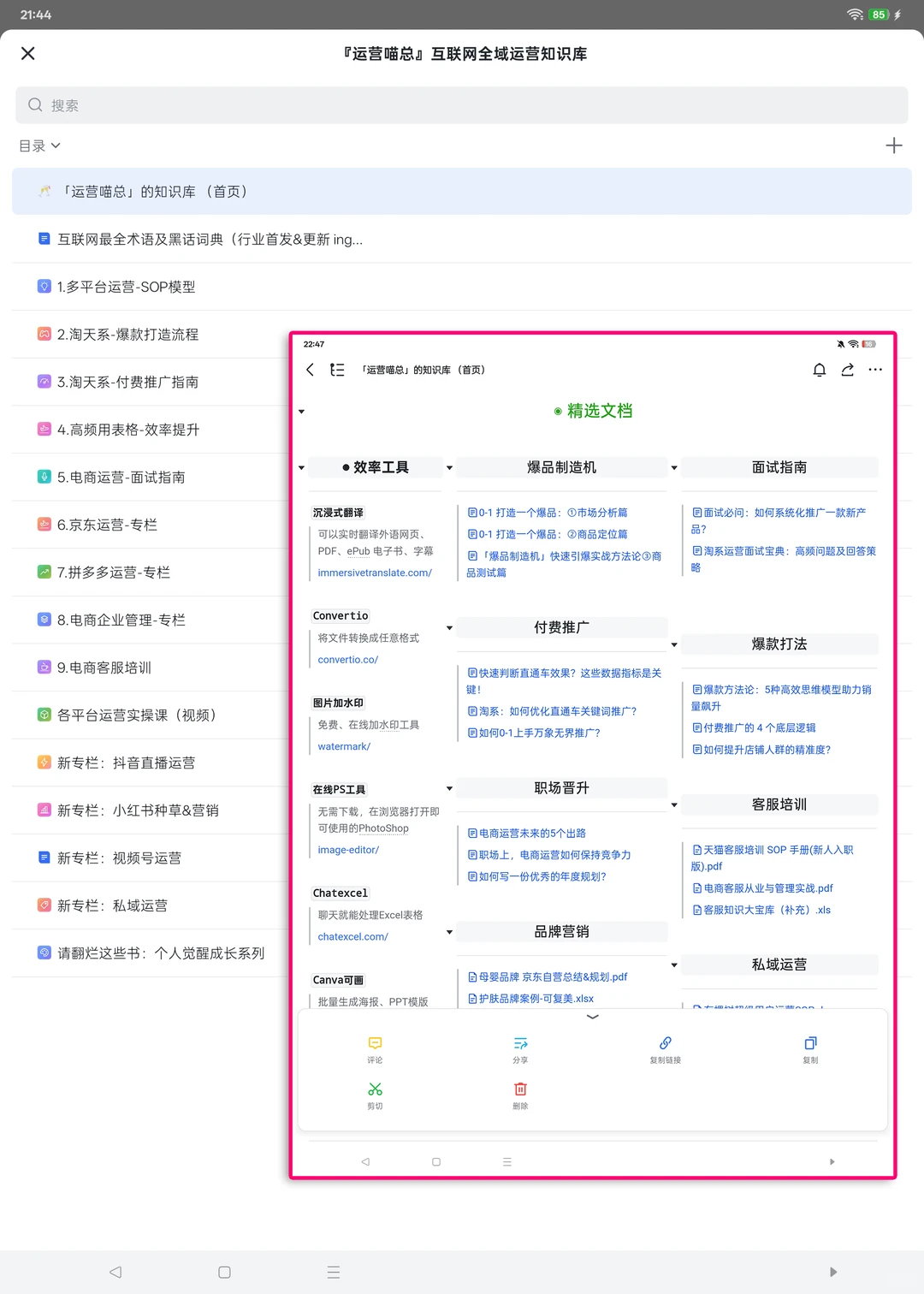Click the 搜索 search input field

(462, 104)
